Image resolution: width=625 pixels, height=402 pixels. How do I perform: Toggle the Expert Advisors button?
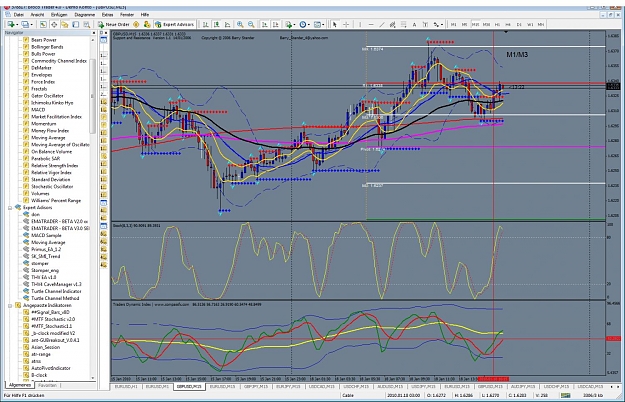point(175,24)
